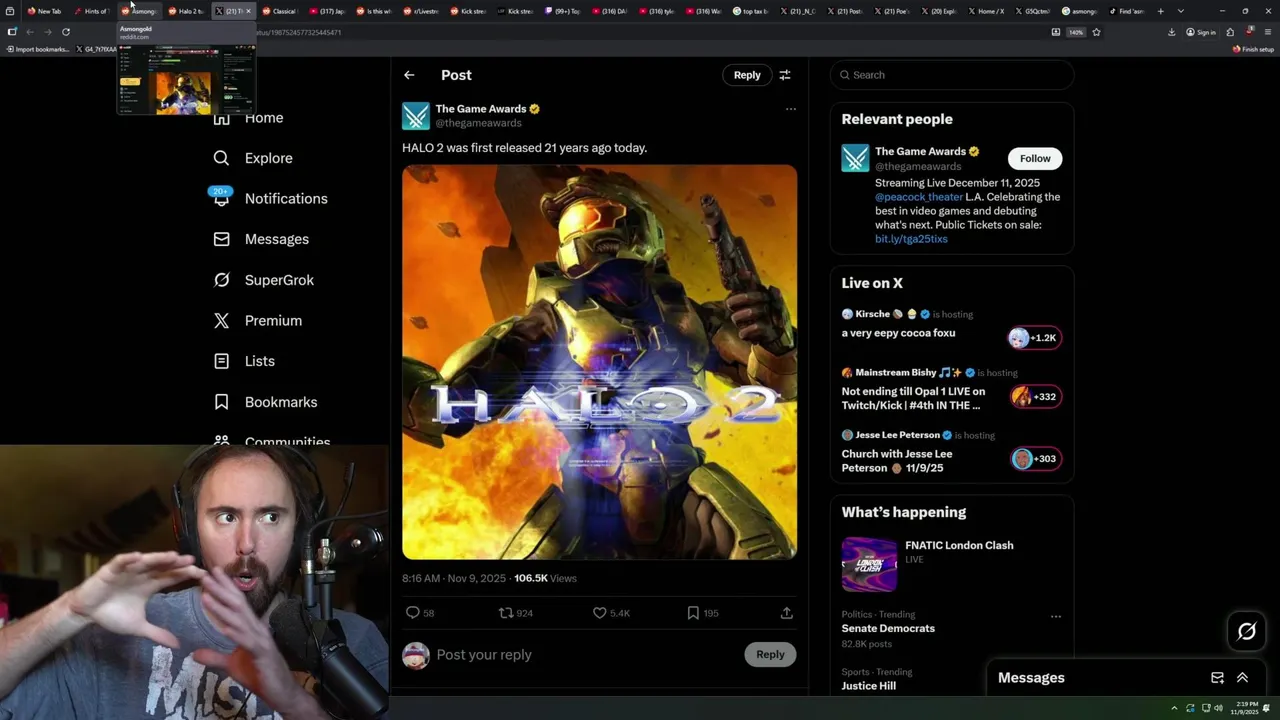Viewport: 1280px width, 720px height.
Task: Follow The Game Awards in Relevant people
Action: [x=1035, y=158]
